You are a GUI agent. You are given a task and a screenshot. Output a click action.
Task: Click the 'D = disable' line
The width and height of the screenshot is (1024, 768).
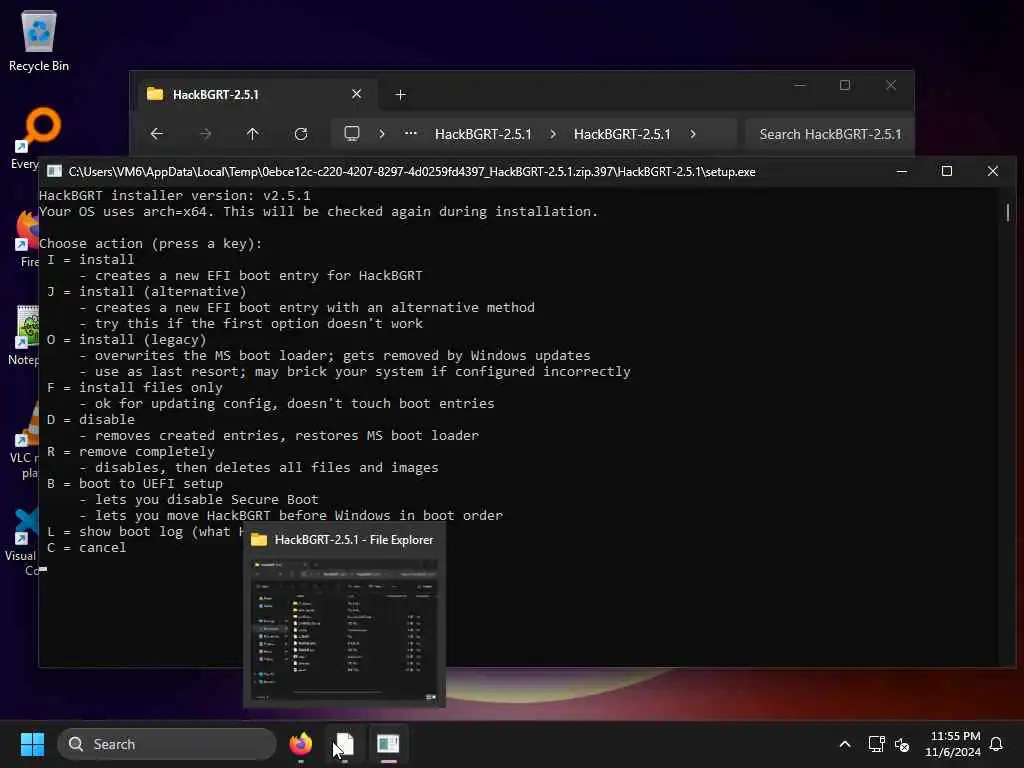(91, 419)
